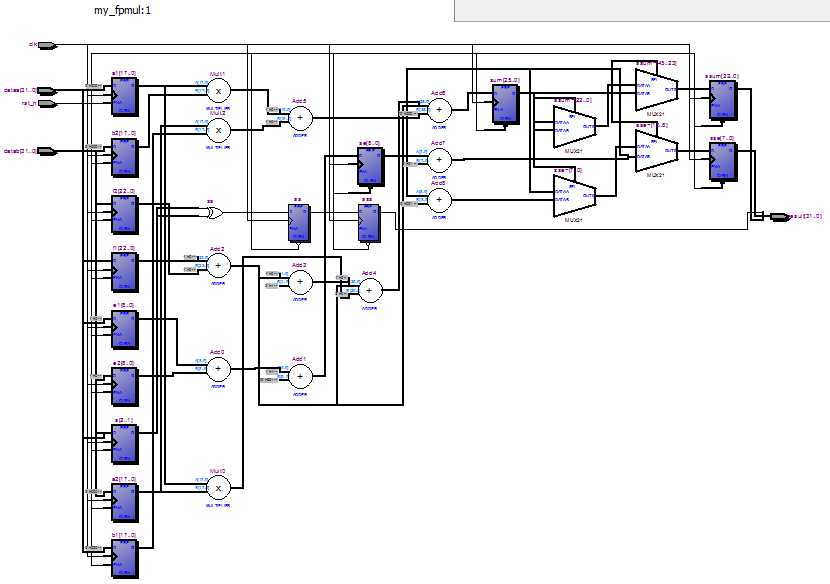Viewport: 830px width, 584px height.
Task: Click the bottom MUX21 multiplexer
Action: pyautogui.click(x=574, y=195)
